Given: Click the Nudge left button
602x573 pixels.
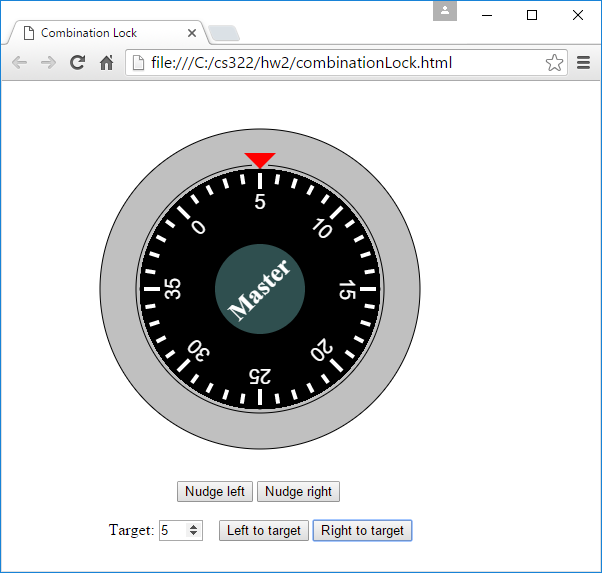Looking at the screenshot, I should (215, 492).
